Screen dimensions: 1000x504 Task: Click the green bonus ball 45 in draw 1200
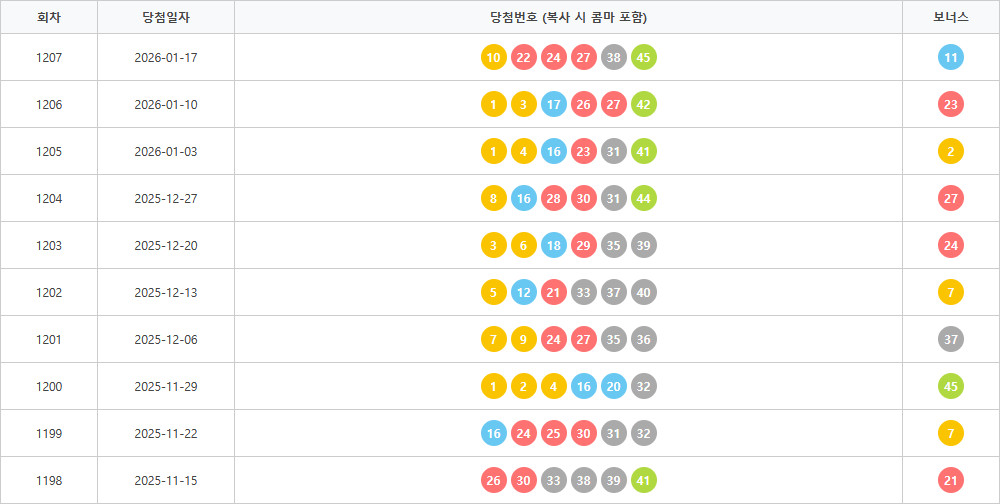(x=951, y=387)
